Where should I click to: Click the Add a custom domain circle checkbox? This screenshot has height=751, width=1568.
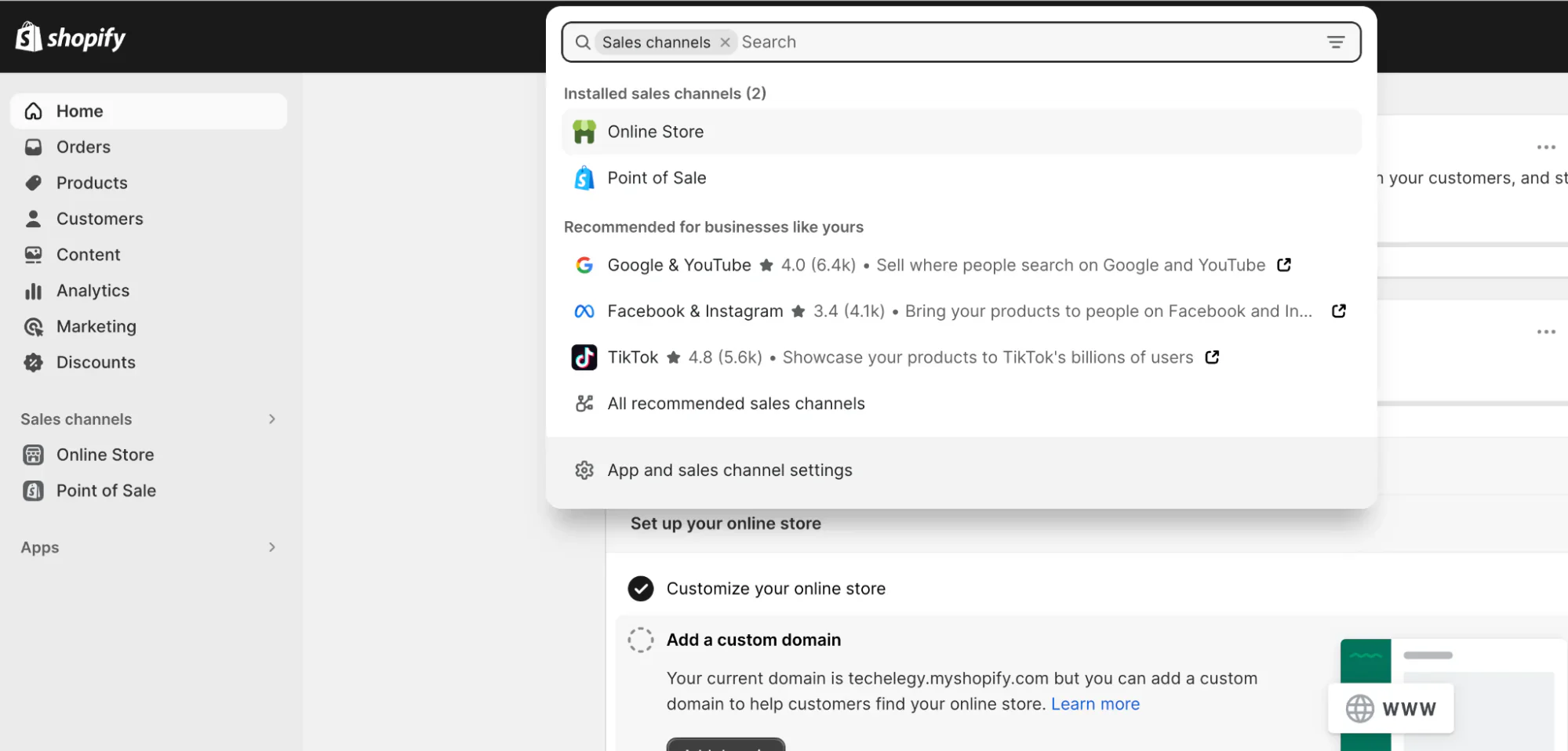click(641, 640)
